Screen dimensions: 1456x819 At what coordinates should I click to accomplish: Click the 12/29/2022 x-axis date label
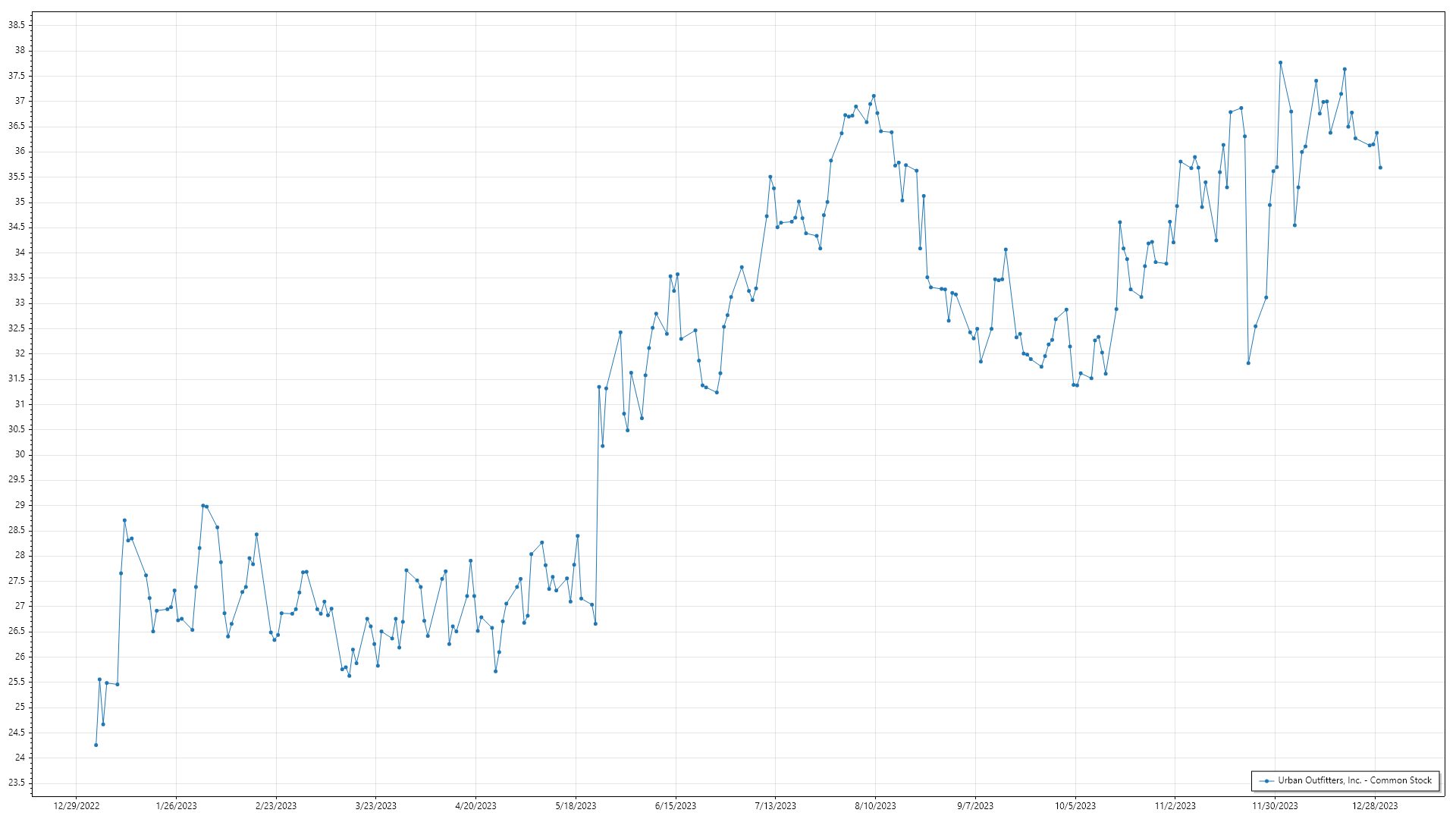coord(77,806)
